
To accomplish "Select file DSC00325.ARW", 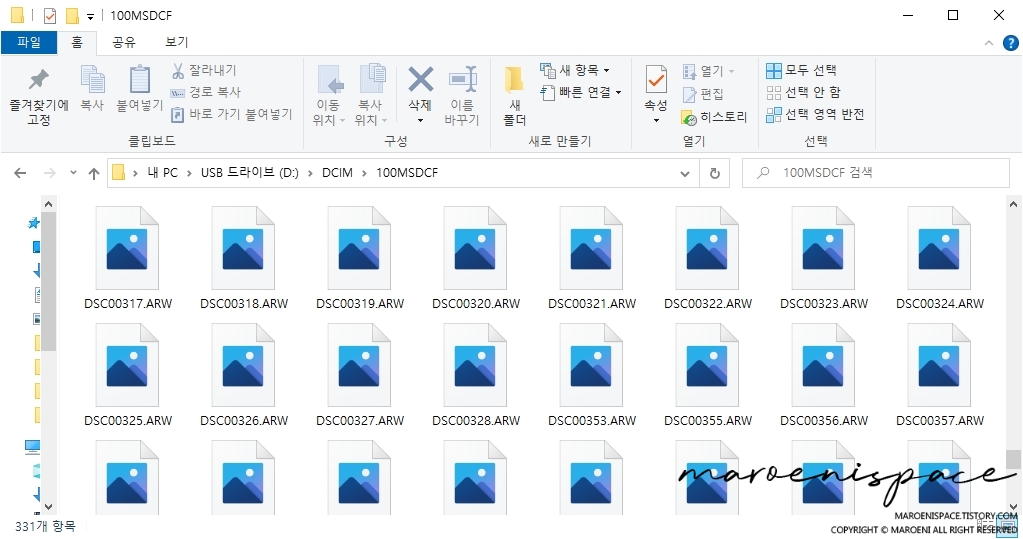I will point(128,375).
